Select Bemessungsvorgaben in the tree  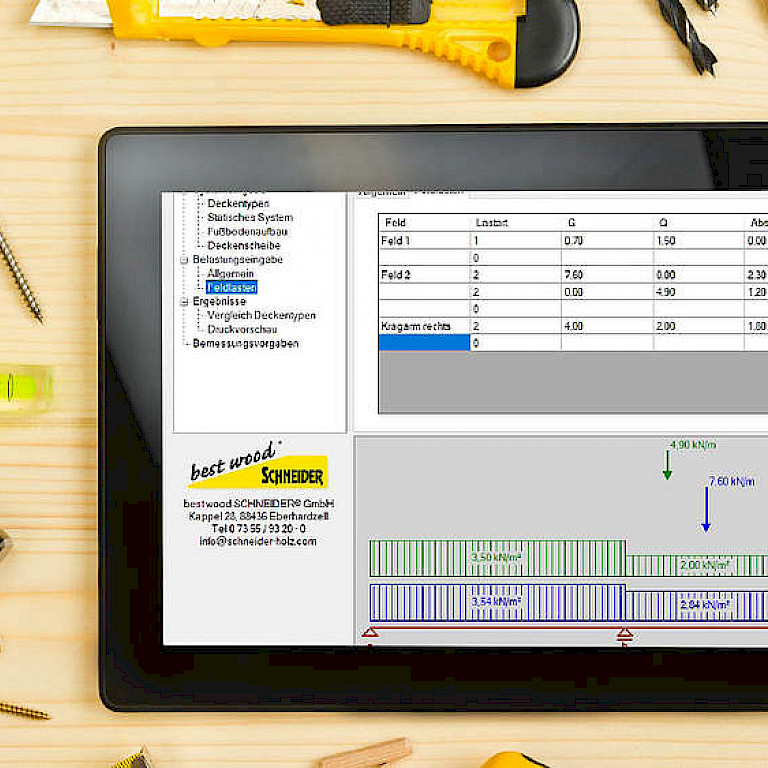pos(245,344)
